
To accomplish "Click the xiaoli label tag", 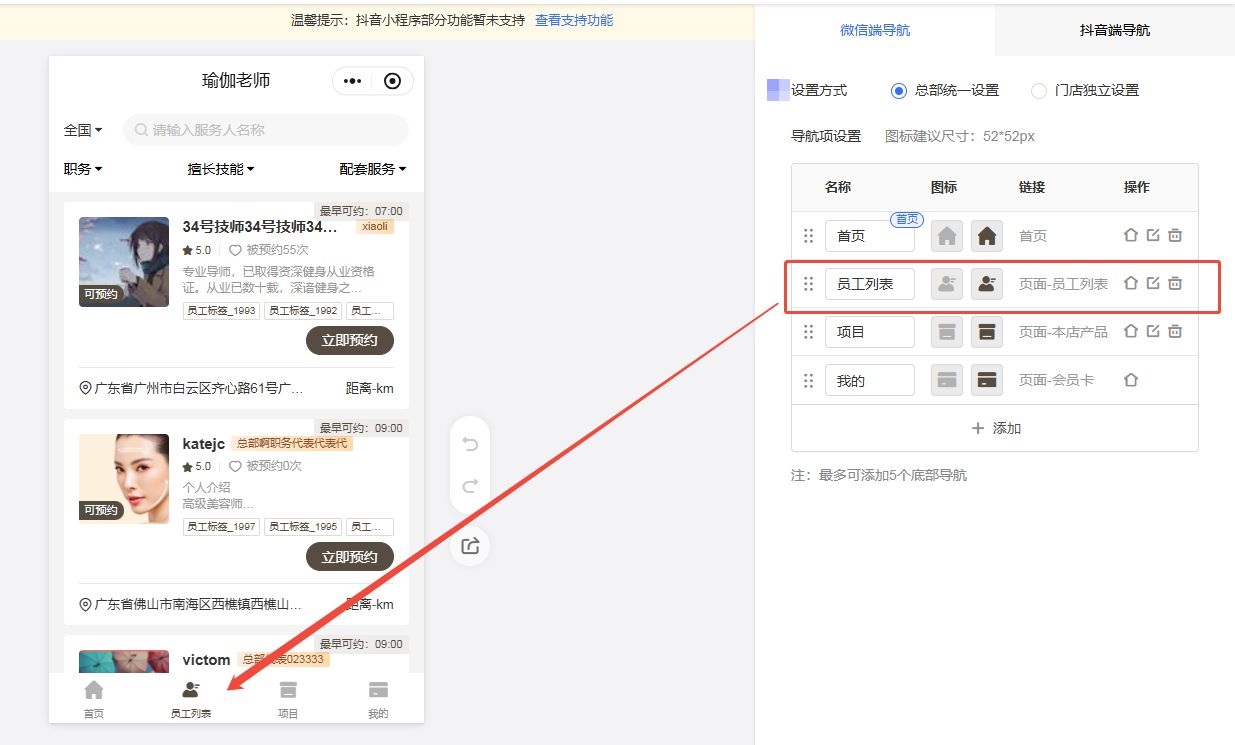I will [x=375, y=227].
